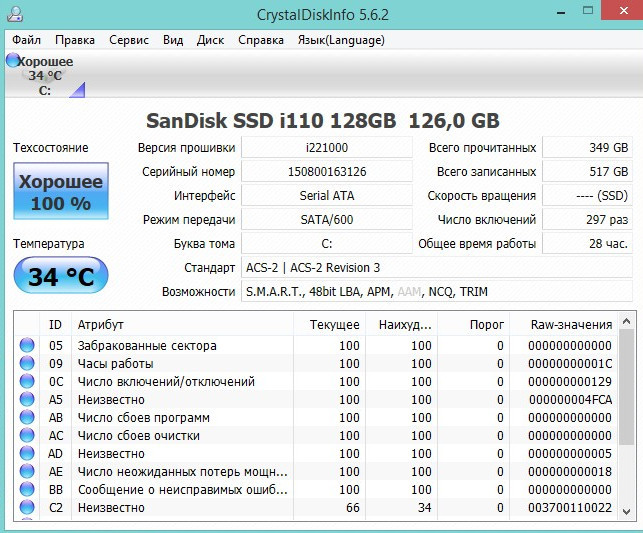Click the Температура label
643x533 pixels.
tap(48, 244)
